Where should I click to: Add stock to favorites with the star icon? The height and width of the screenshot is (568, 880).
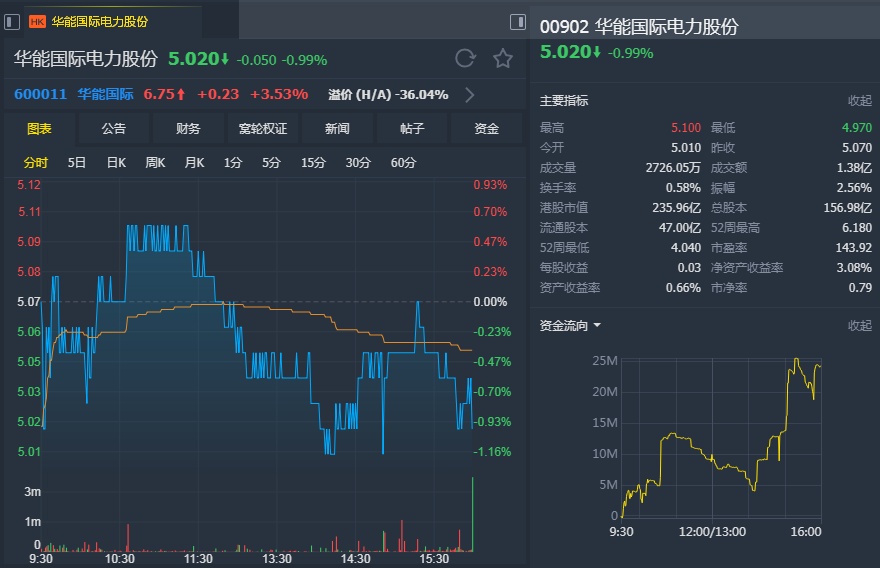(503, 58)
